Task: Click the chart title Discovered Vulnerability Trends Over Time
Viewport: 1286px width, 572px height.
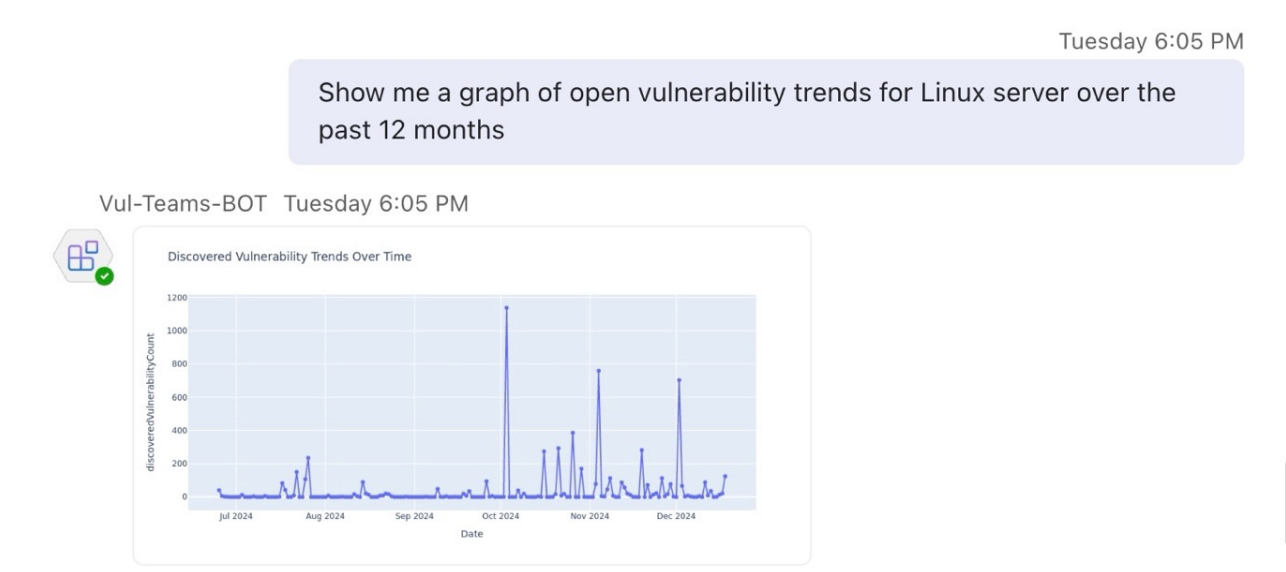Action: pyautogui.click(x=289, y=257)
